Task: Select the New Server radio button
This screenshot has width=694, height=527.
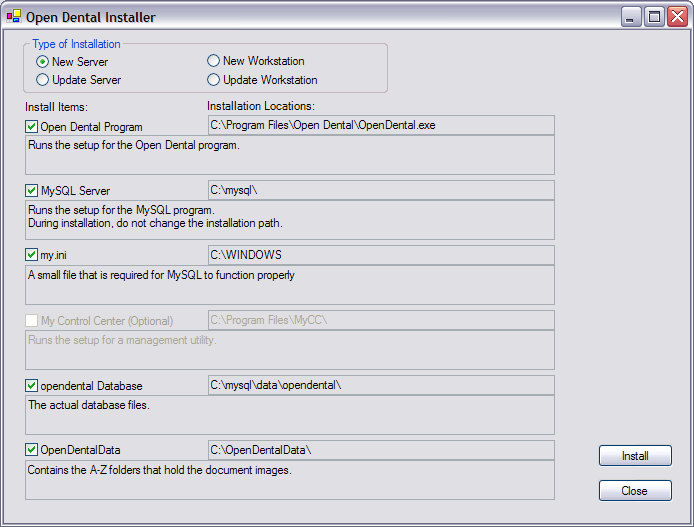Action: [42, 62]
